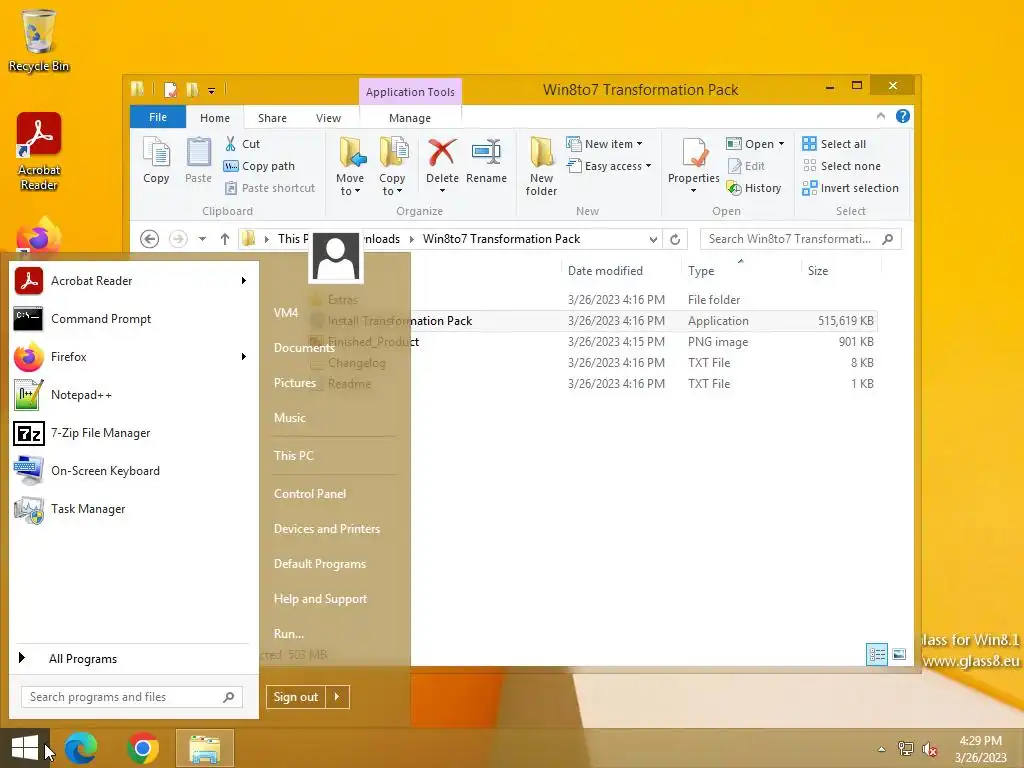This screenshot has width=1024, height=768.
Task: Open New item dropdown
Action: (x=605, y=144)
